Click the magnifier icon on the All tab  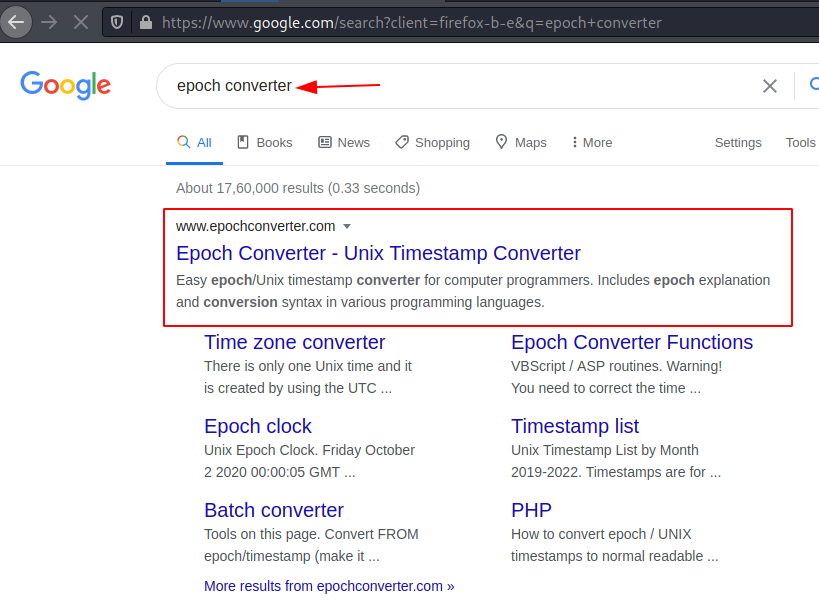(x=183, y=142)
